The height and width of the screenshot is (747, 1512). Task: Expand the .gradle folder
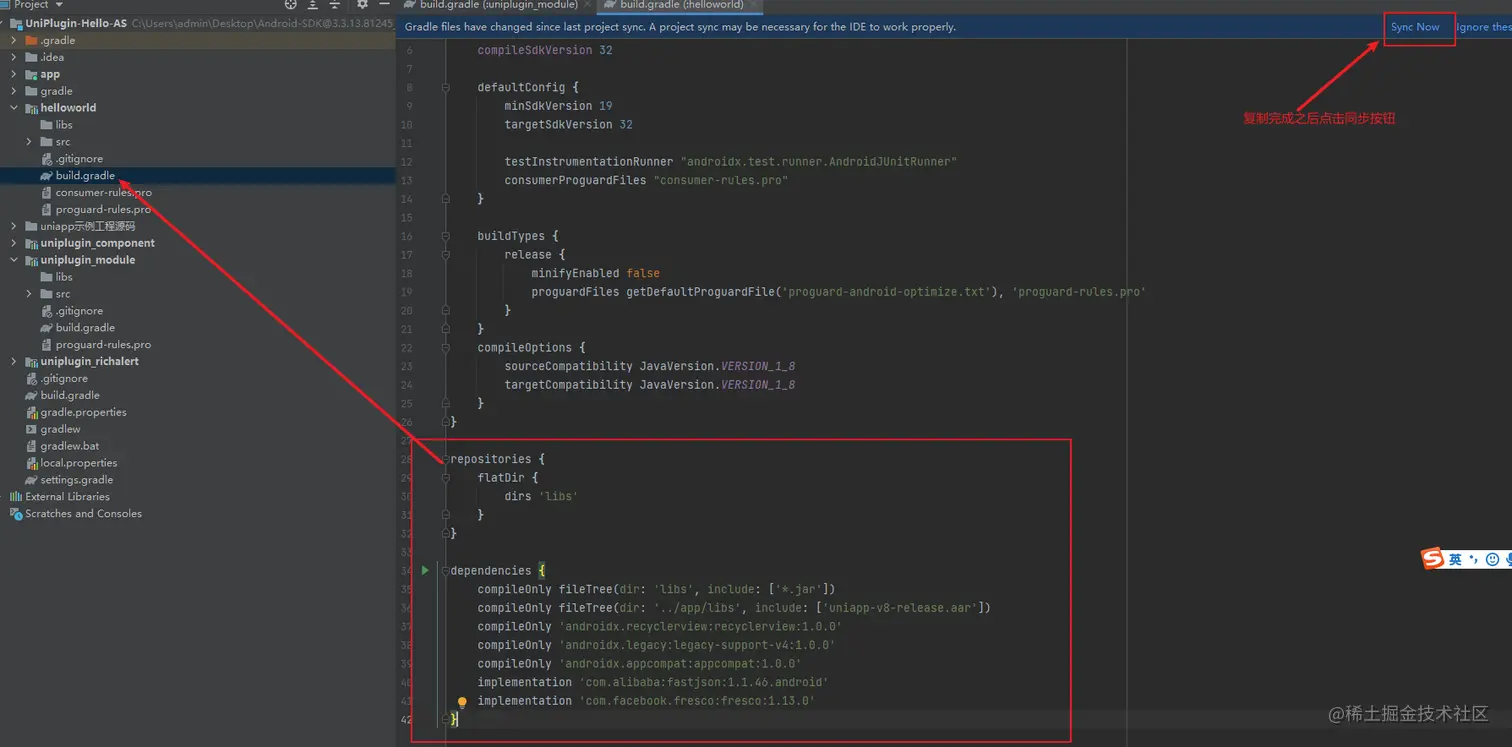coord(14,40)
